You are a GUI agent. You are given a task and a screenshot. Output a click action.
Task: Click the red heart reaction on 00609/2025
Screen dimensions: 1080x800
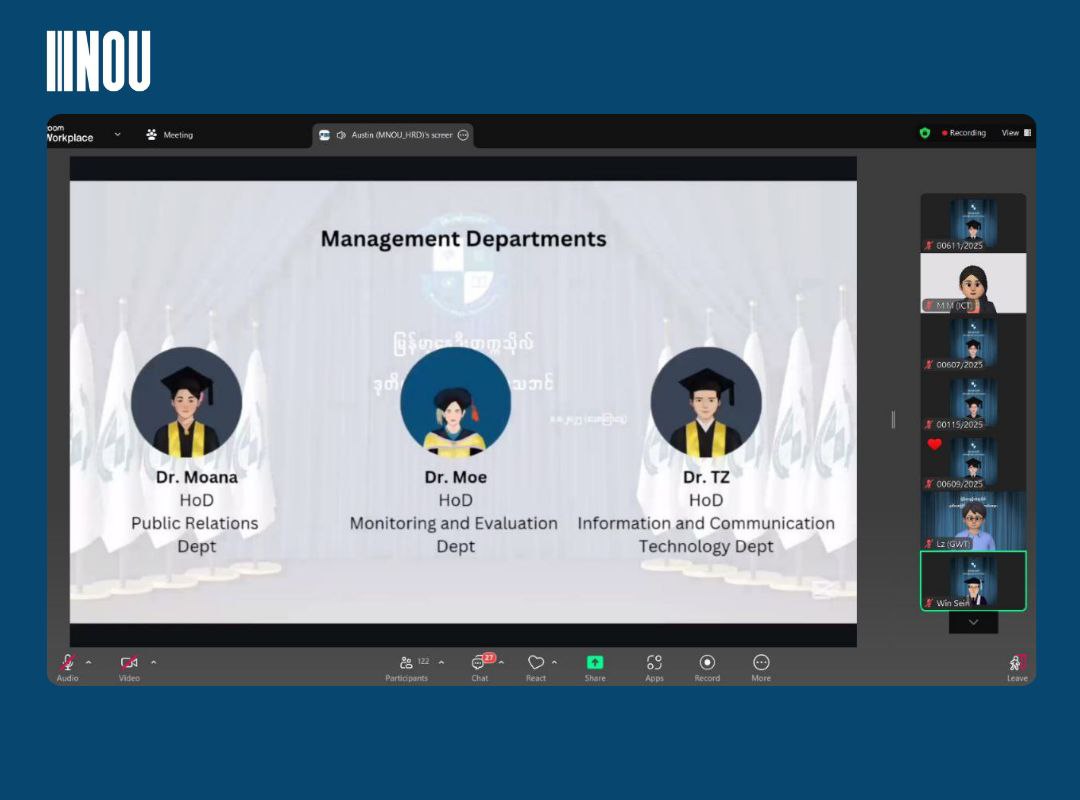934,444
